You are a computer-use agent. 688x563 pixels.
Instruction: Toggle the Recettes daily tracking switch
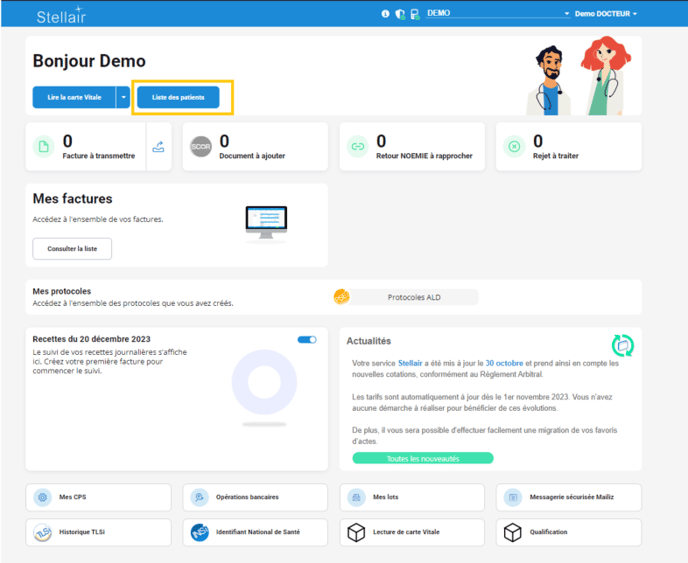pyautogui.click(x=307, y=340)
